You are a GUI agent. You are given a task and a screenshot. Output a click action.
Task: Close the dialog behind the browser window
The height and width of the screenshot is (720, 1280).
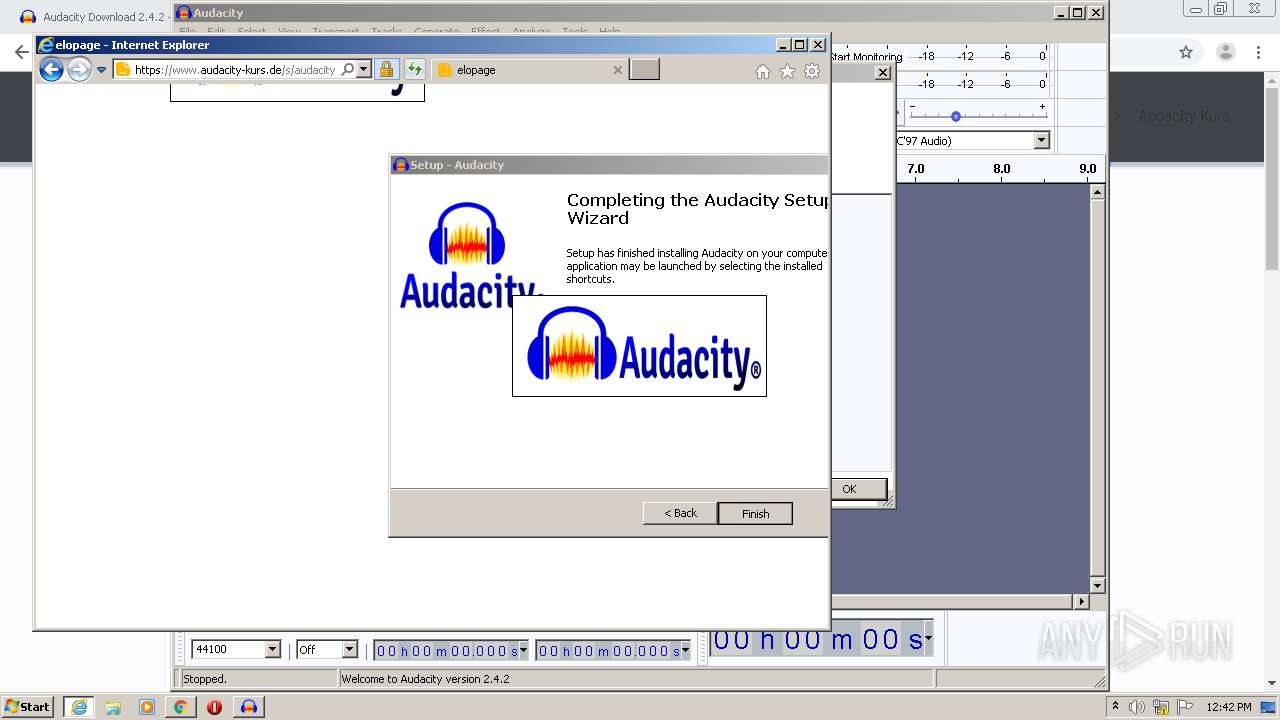click(882, 73)
